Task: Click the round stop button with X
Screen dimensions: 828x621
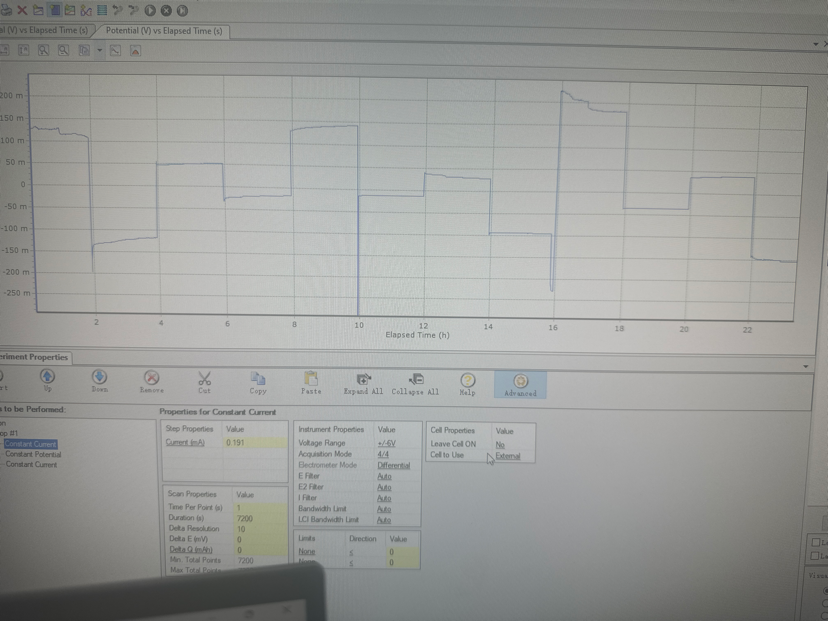Action: tap(166, 11)
